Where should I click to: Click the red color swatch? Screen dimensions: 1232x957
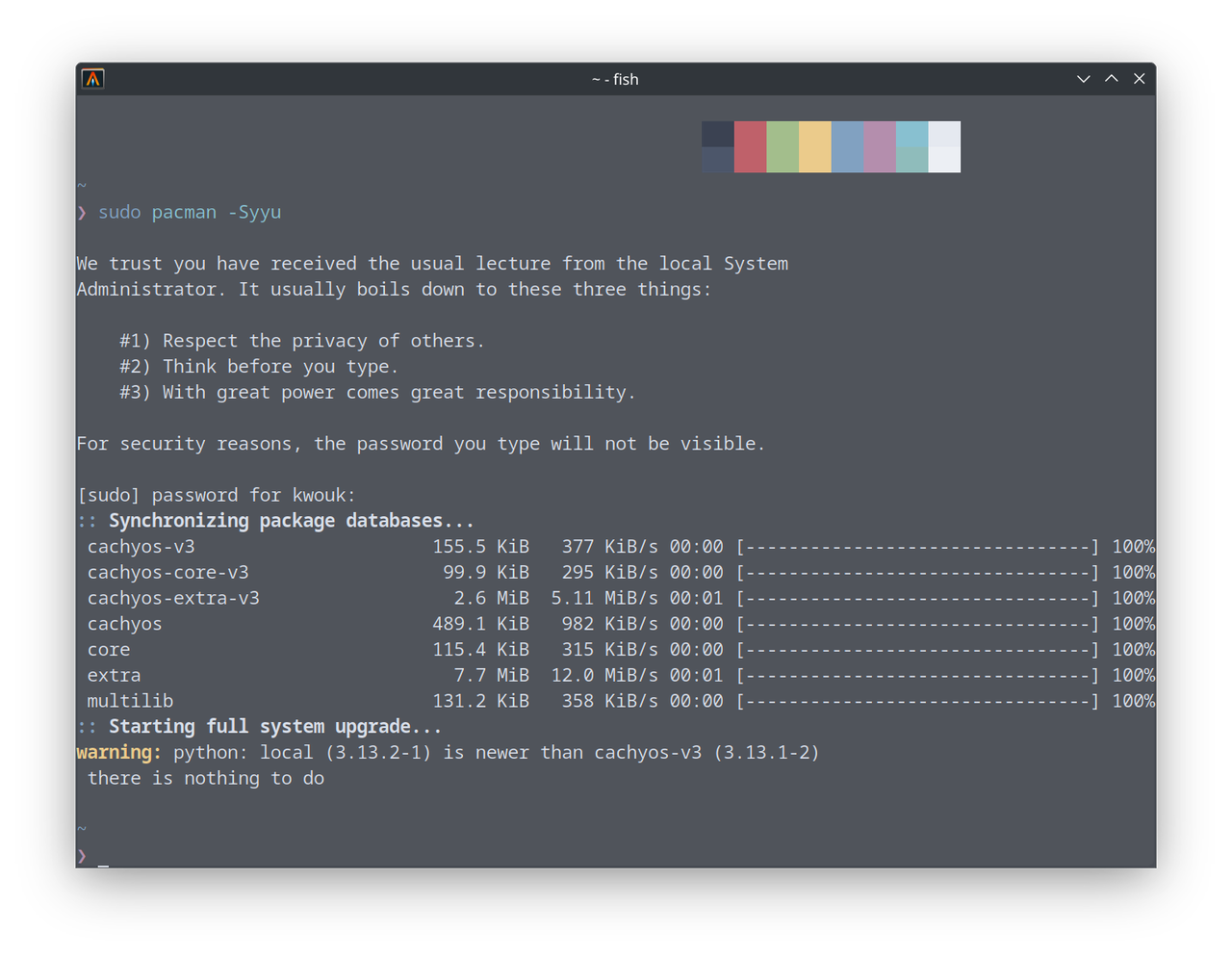pos(750,146)
